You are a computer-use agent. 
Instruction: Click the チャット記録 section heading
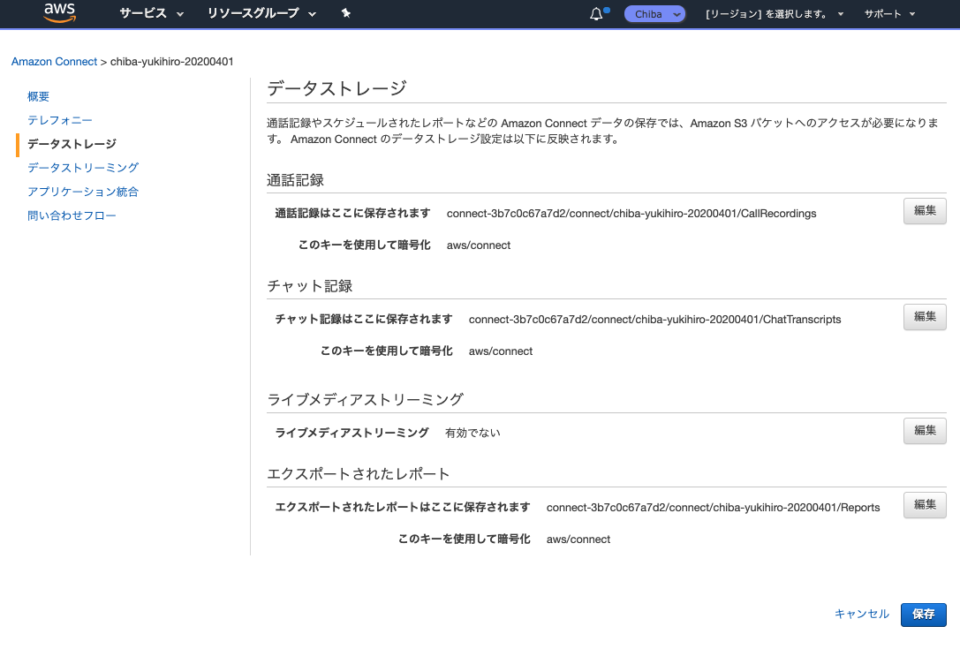click(x=309, y=286)
